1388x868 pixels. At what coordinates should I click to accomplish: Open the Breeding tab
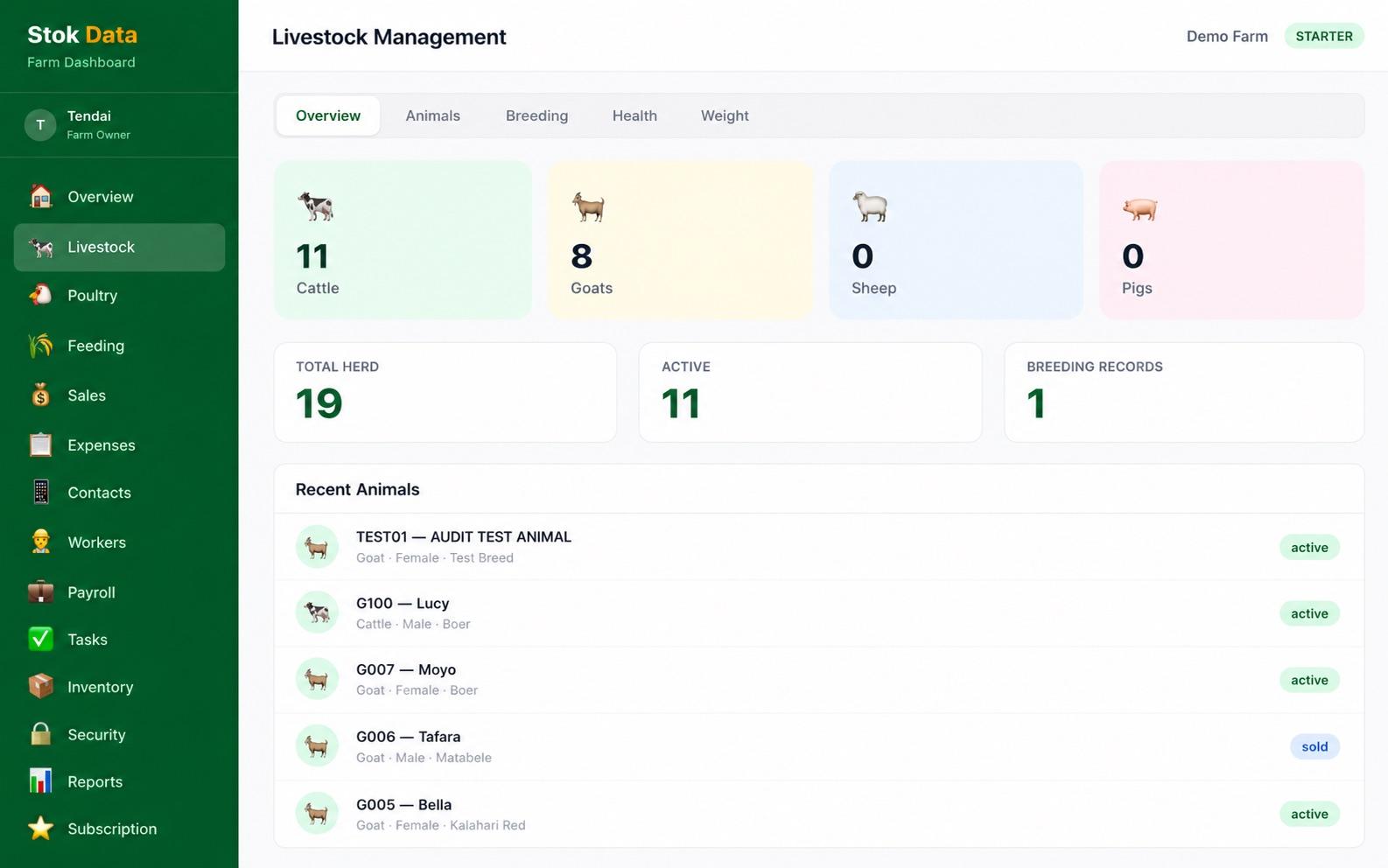(536, 115)
